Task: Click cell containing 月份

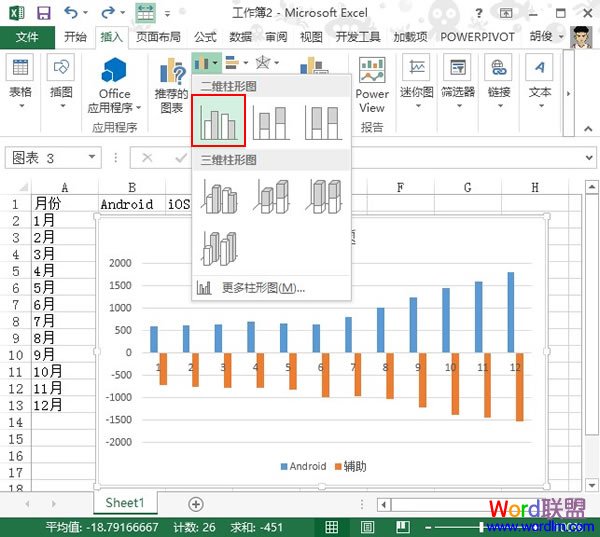Action: tap(65, 204)
